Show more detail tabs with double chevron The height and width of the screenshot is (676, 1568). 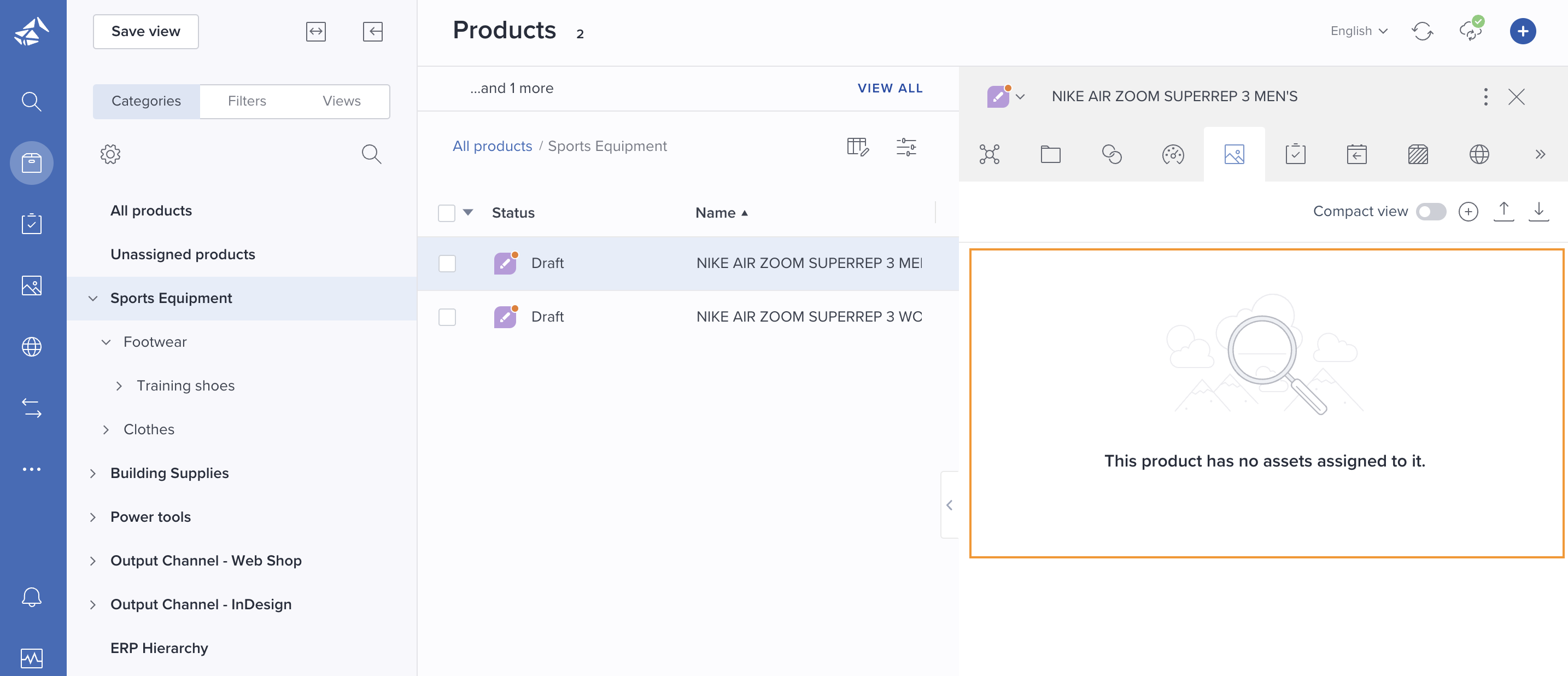point(1540,155)
